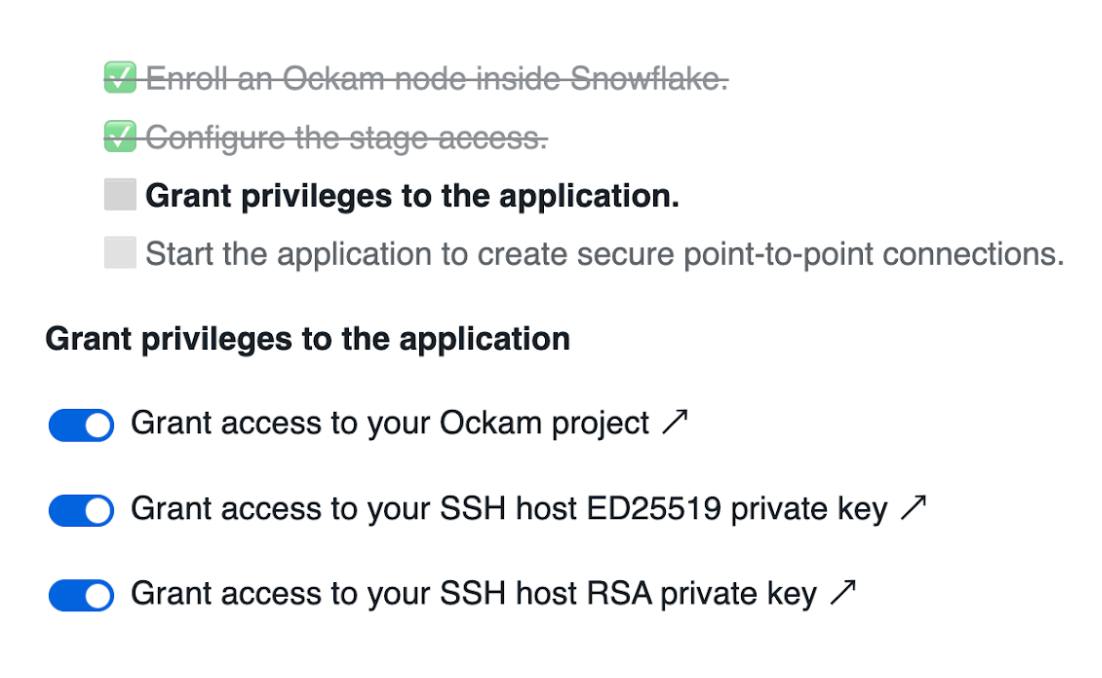The image size is (1102, 678).
Task: Go to bold Grant privileges to the application step
Action: [412, 196]
